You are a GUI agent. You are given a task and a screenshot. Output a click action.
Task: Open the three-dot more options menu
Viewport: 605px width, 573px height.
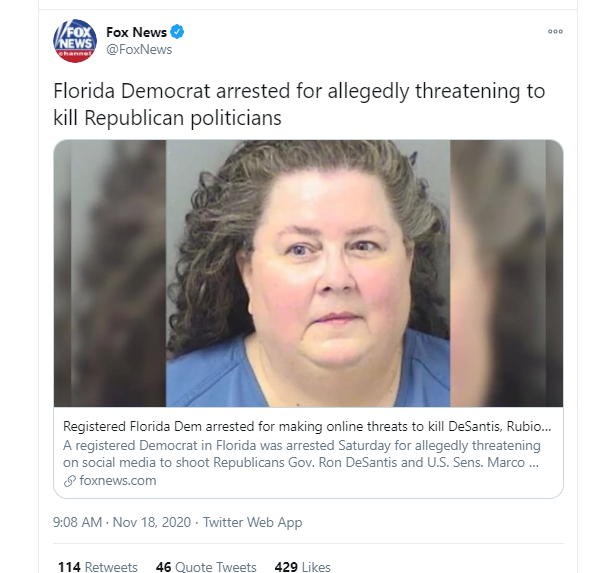pos(555,31)
